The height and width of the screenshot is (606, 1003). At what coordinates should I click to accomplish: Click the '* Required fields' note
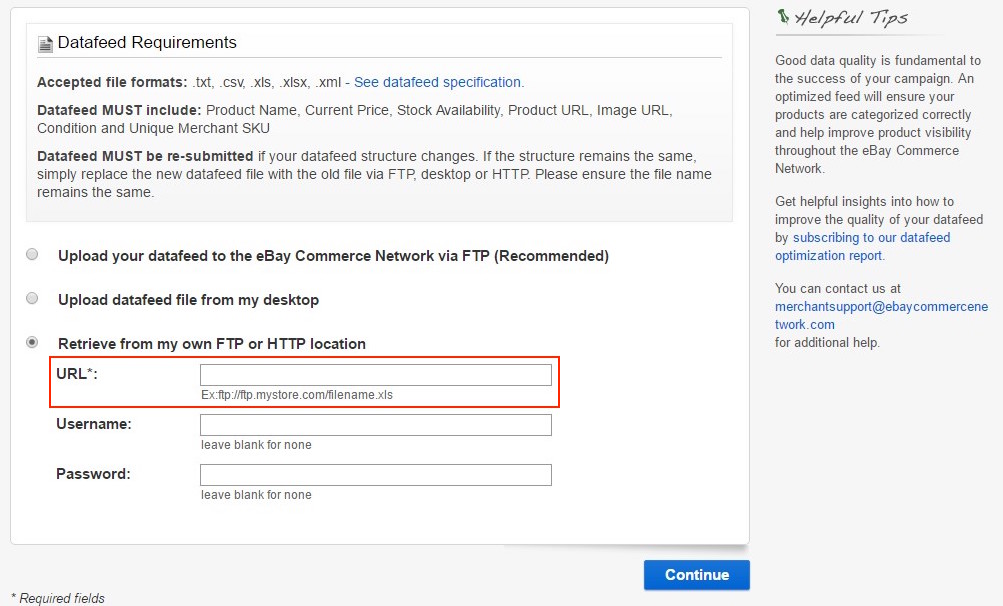[58, 598]
